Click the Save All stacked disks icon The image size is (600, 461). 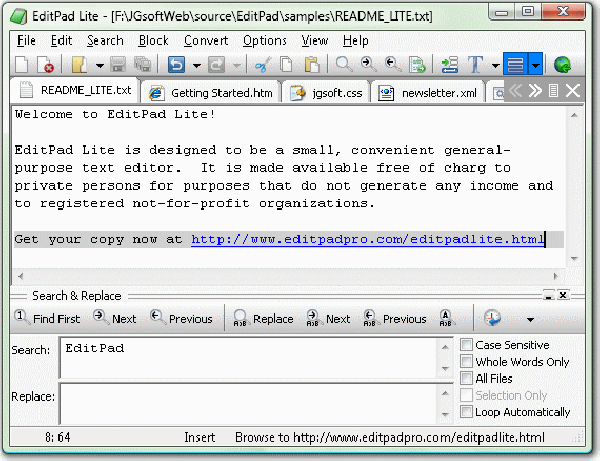coord(143,64)
